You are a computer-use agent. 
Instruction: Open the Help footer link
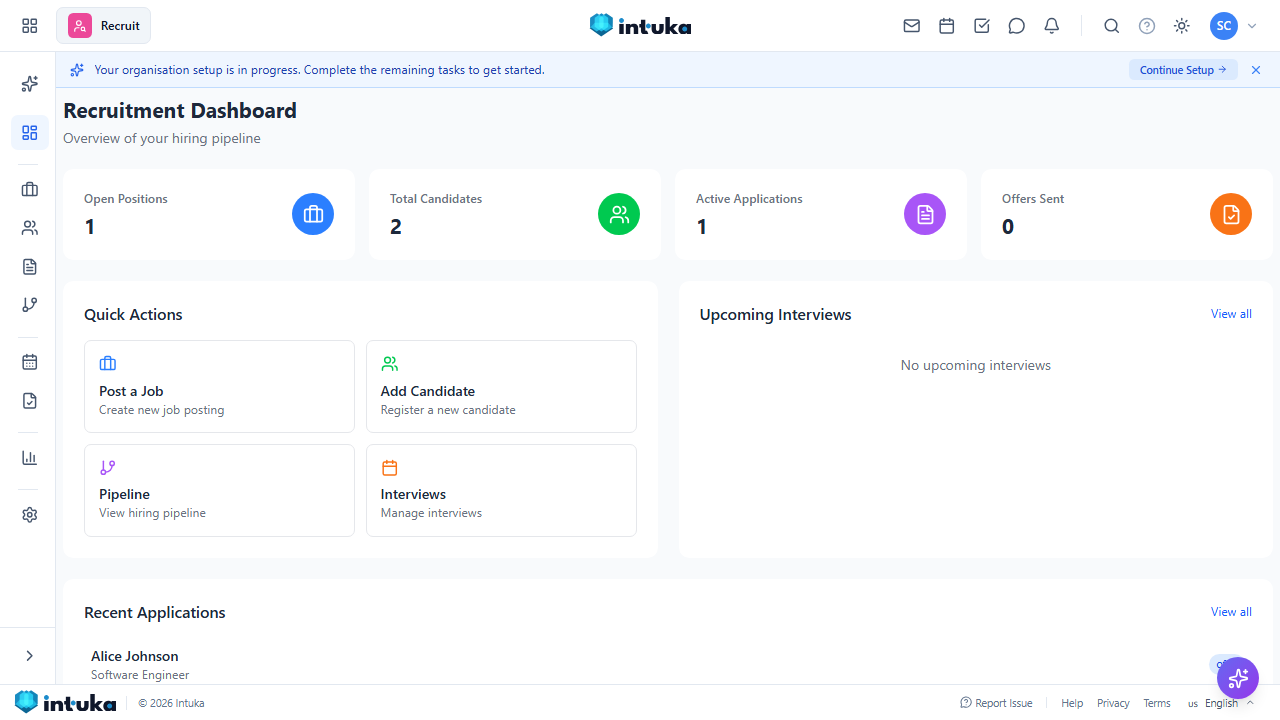pos(1072,703)
